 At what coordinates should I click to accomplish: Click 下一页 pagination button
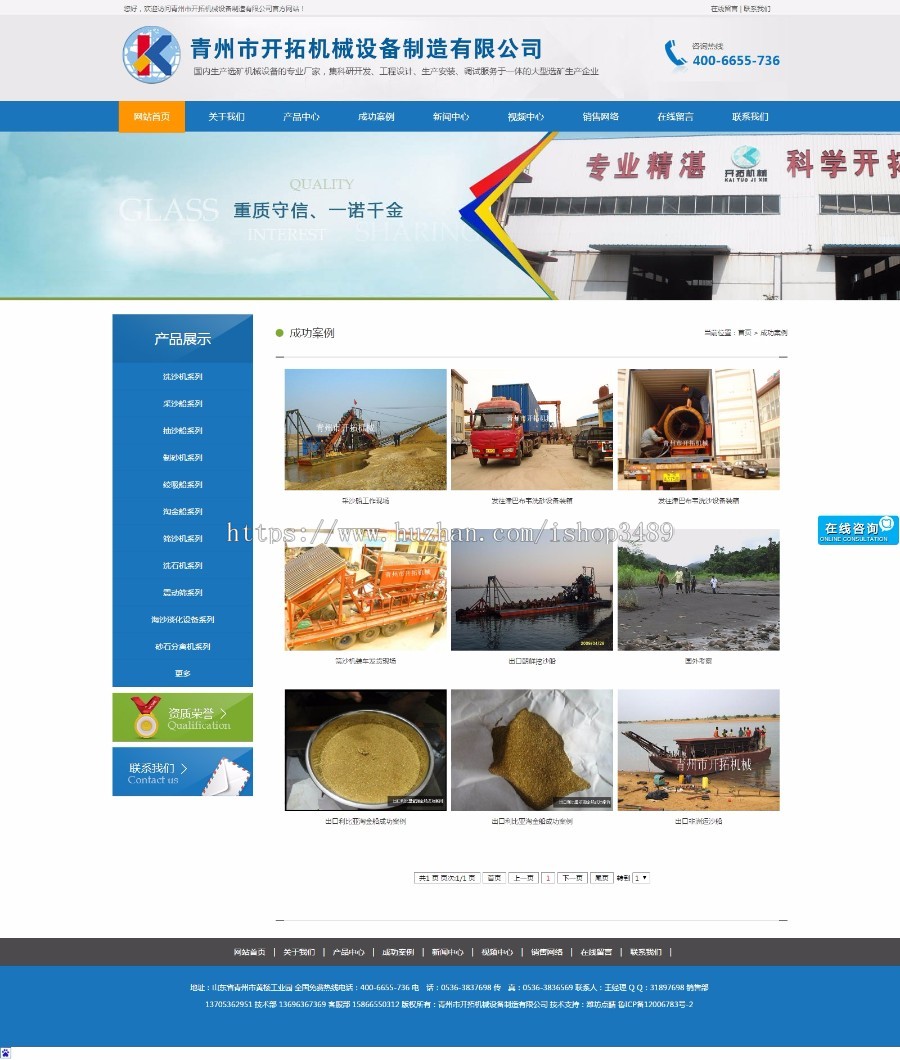pos(572,878)
